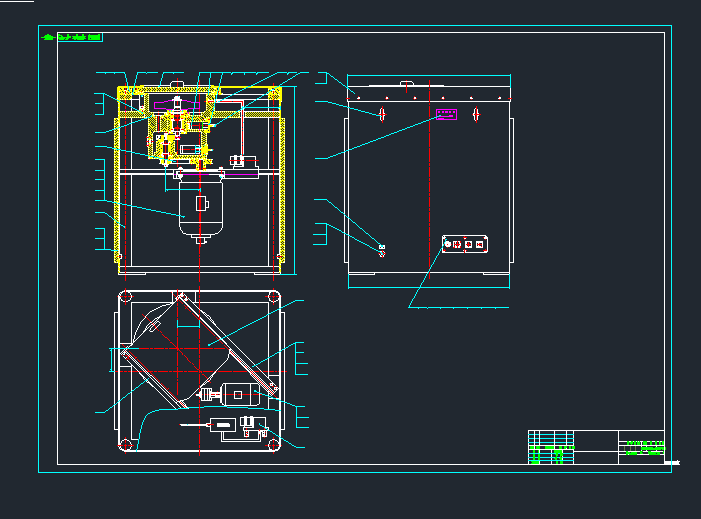Click the top-left mounting hole in plan view
The width and height of the screenshot is (701, 519).
[126, 296]
